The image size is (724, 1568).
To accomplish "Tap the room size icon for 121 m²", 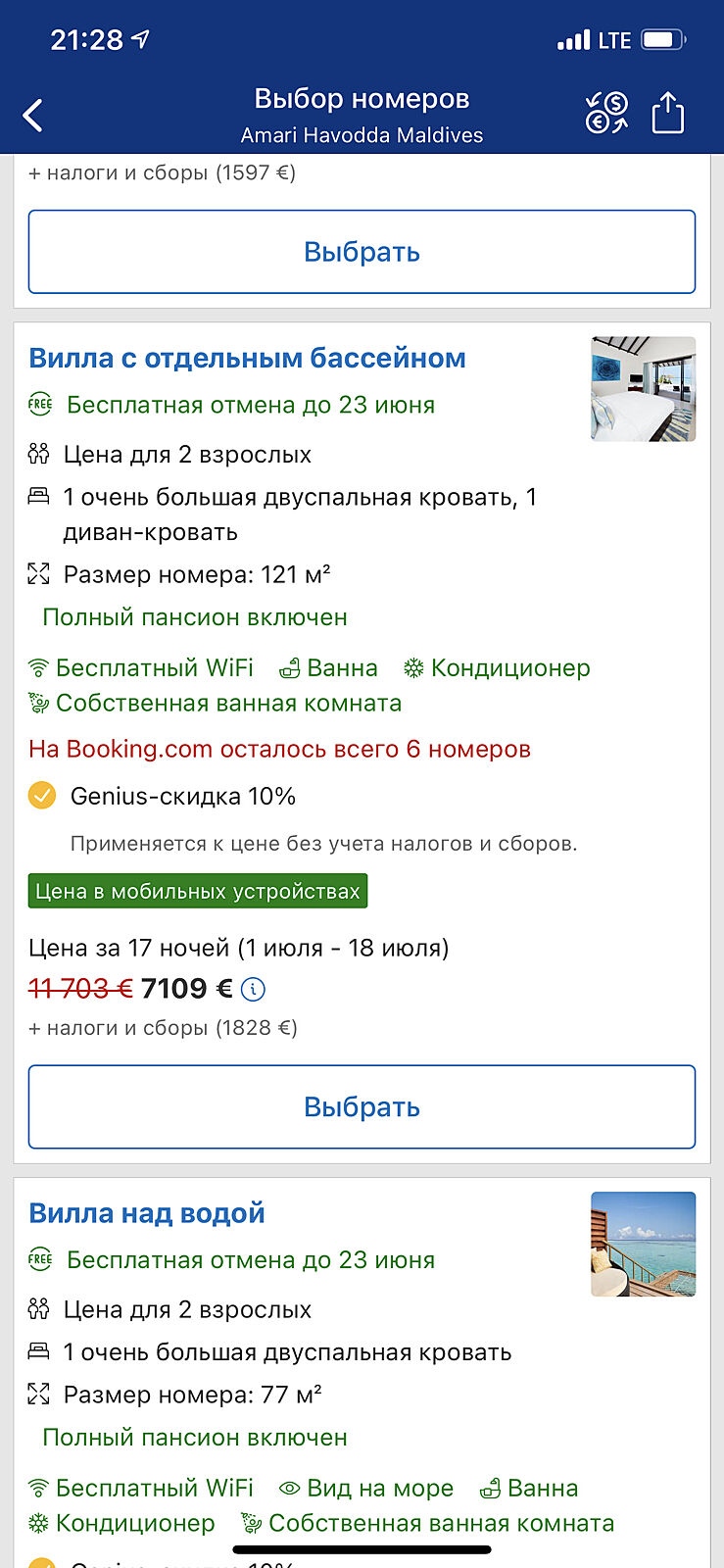I will pyautogui.click(x=38, y=574).
